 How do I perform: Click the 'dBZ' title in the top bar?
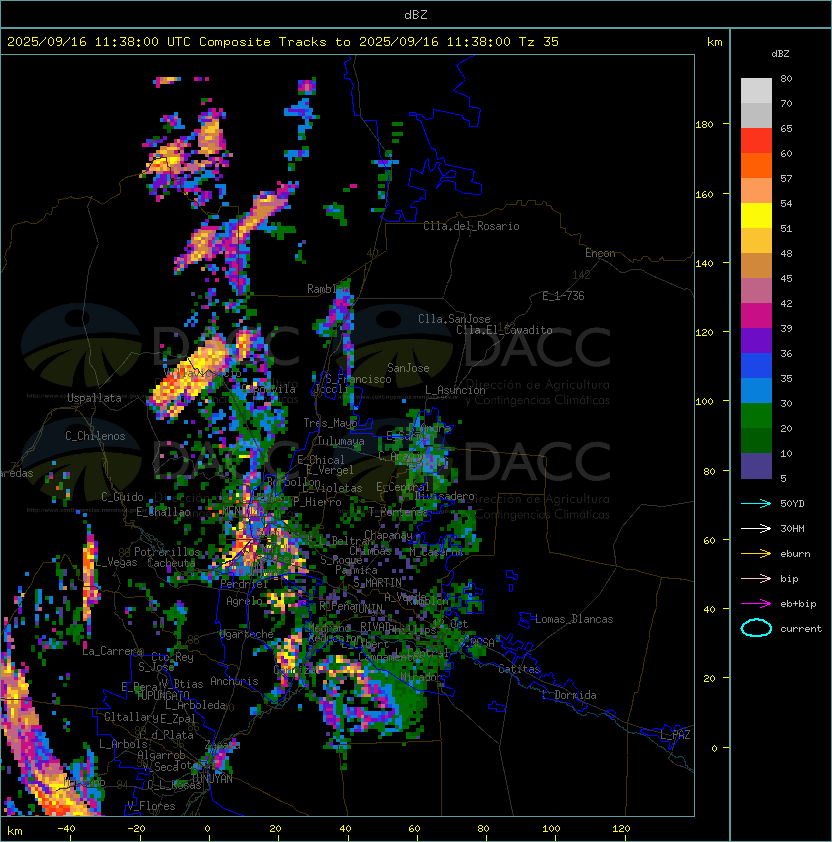[416, 14]
